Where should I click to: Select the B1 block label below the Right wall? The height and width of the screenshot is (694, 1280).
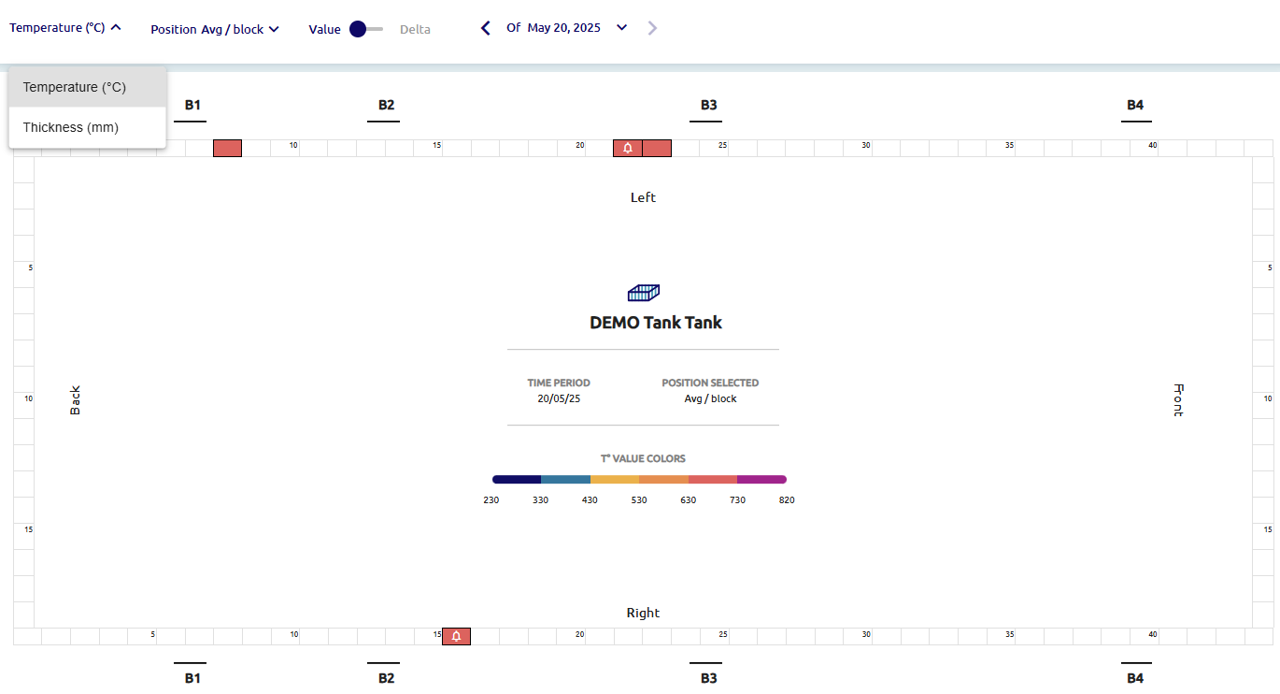[x=193, y=679]
